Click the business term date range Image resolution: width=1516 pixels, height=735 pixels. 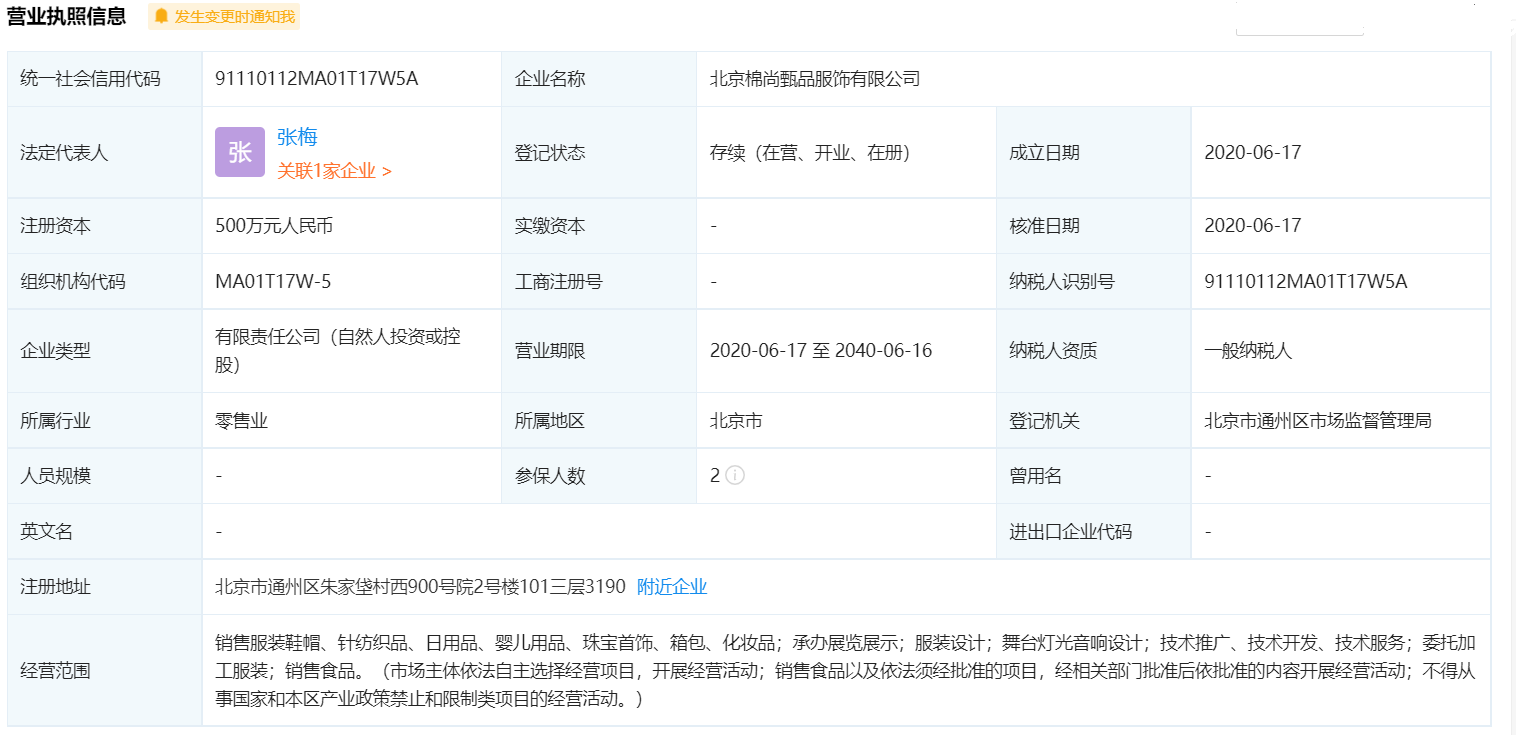[x=820, y=351]
